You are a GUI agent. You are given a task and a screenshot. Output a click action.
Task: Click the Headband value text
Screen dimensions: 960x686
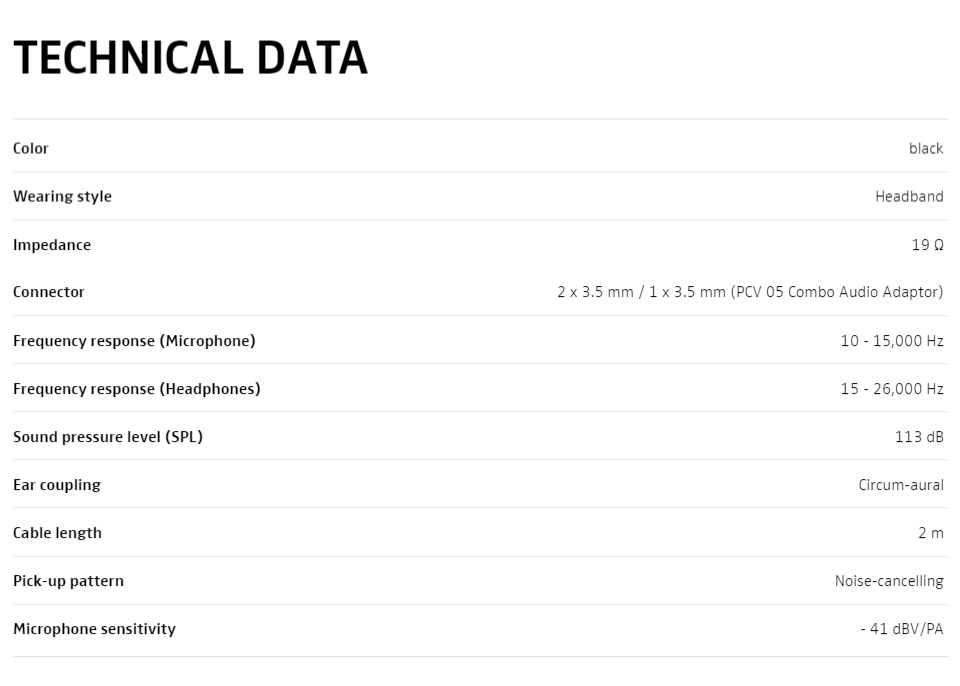pos(909,197)
